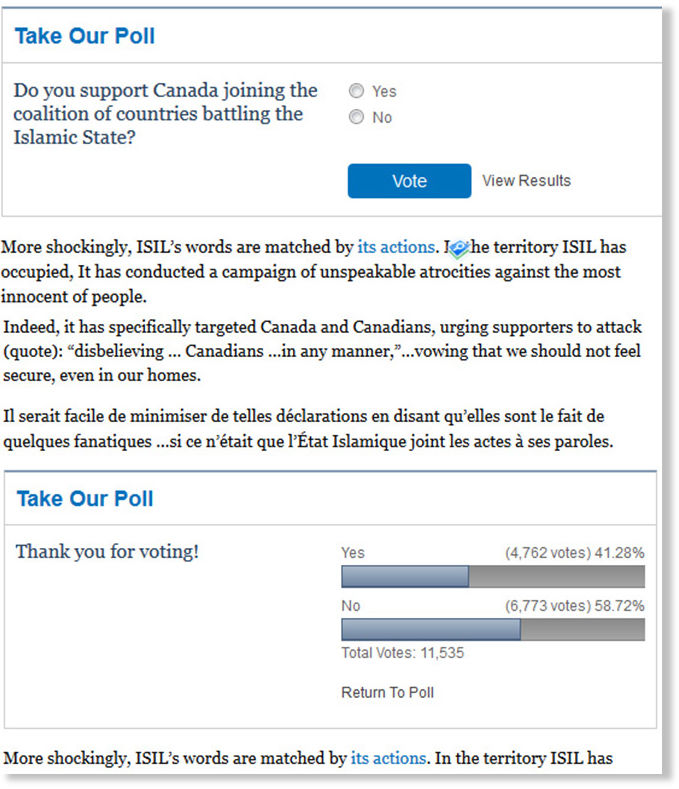Open the View Results link
Viewport: 679px width, 789px height.
pos(526,181)
